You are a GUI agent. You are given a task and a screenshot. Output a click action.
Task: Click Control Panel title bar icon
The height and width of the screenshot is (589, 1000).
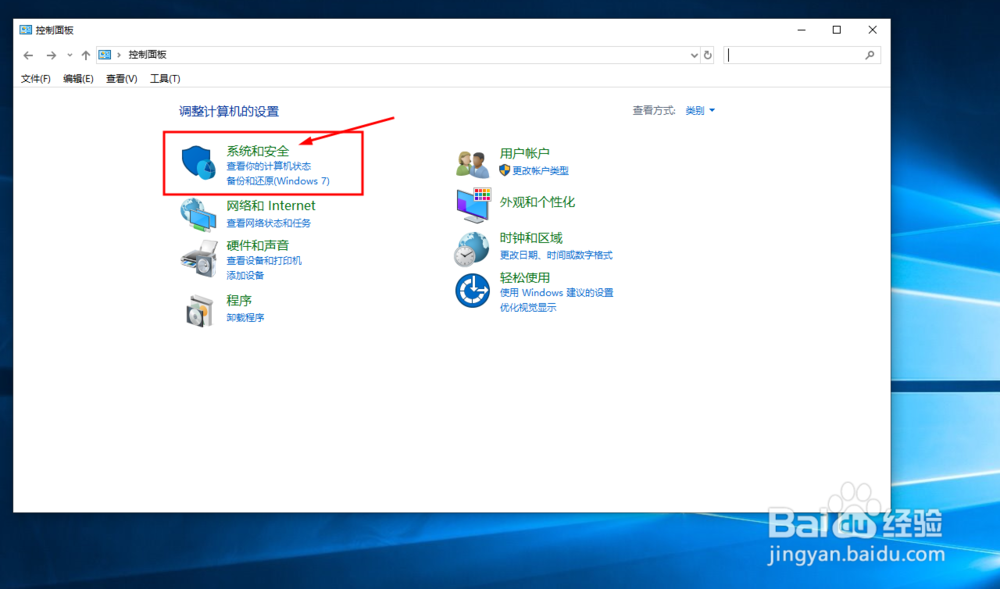pyautogui.click(x=26, y=30)
